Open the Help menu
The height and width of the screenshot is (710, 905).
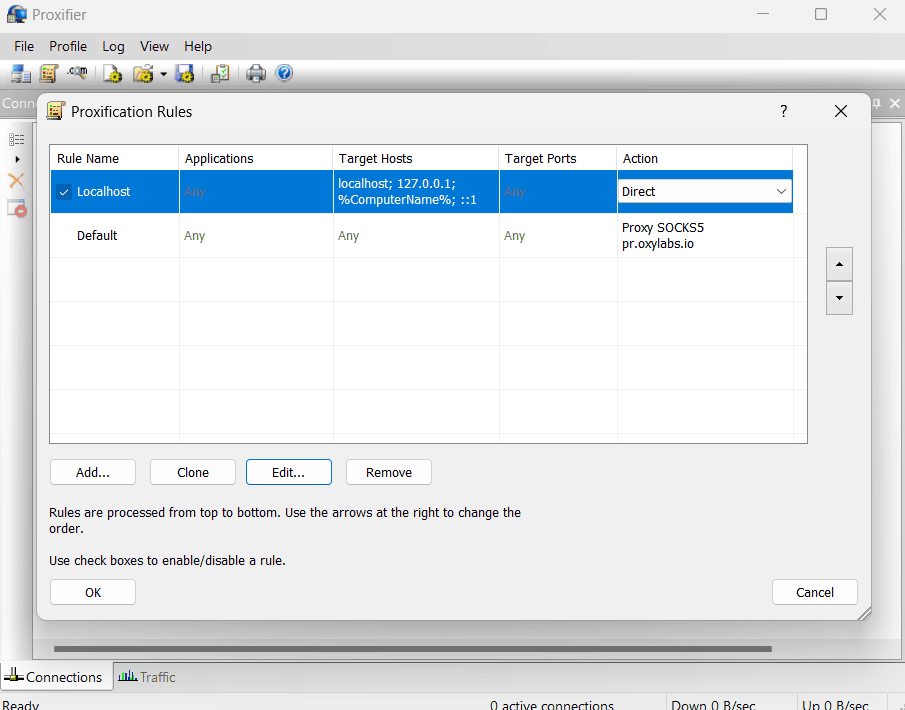pos(198,46)
